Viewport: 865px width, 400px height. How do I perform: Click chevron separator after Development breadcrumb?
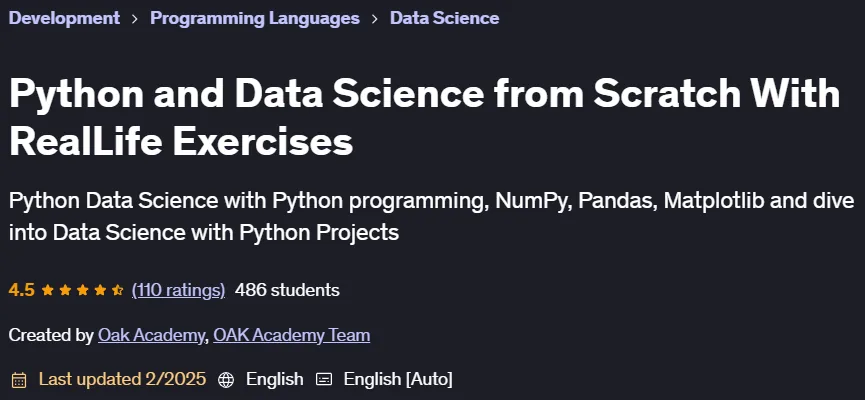(135, 19)
